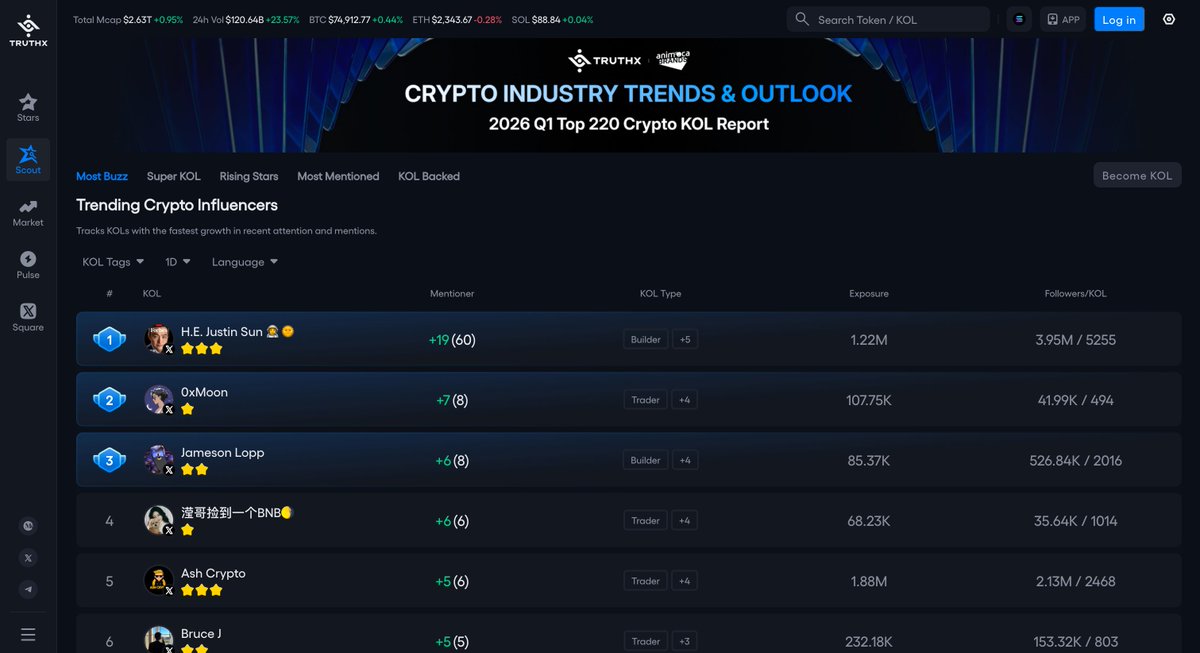Image resolution: width=1200 pixels, height=653 pixels.
Task: Open the Square sidebar section
Action: click(x=28, y=317)
